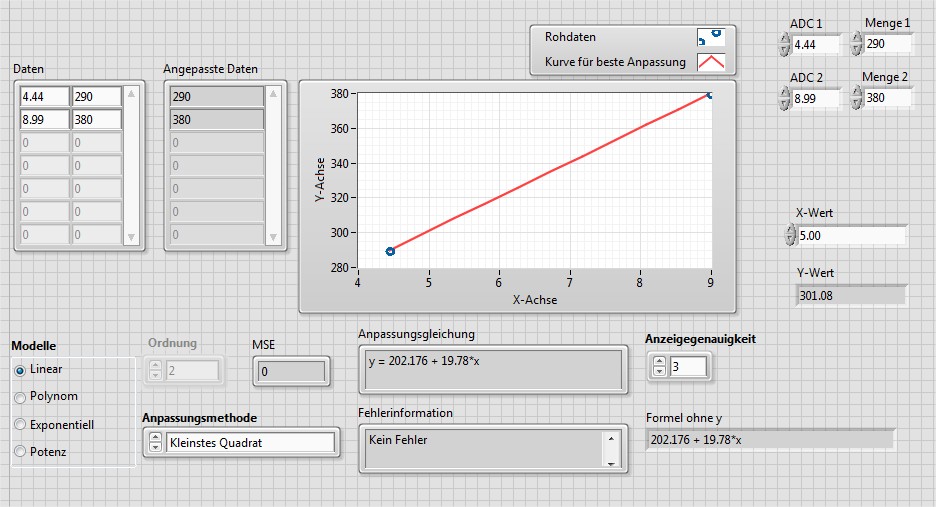Click Daten cell with value 8.99
The width and height of the screenshot is (936, 507).
[x=45, y=119]
